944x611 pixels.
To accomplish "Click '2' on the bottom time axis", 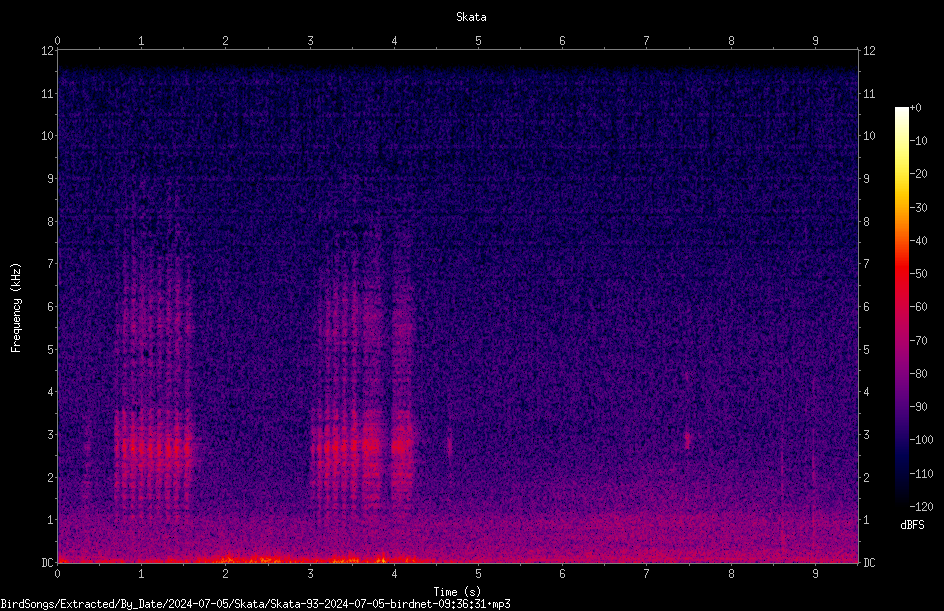I will 226,574.
